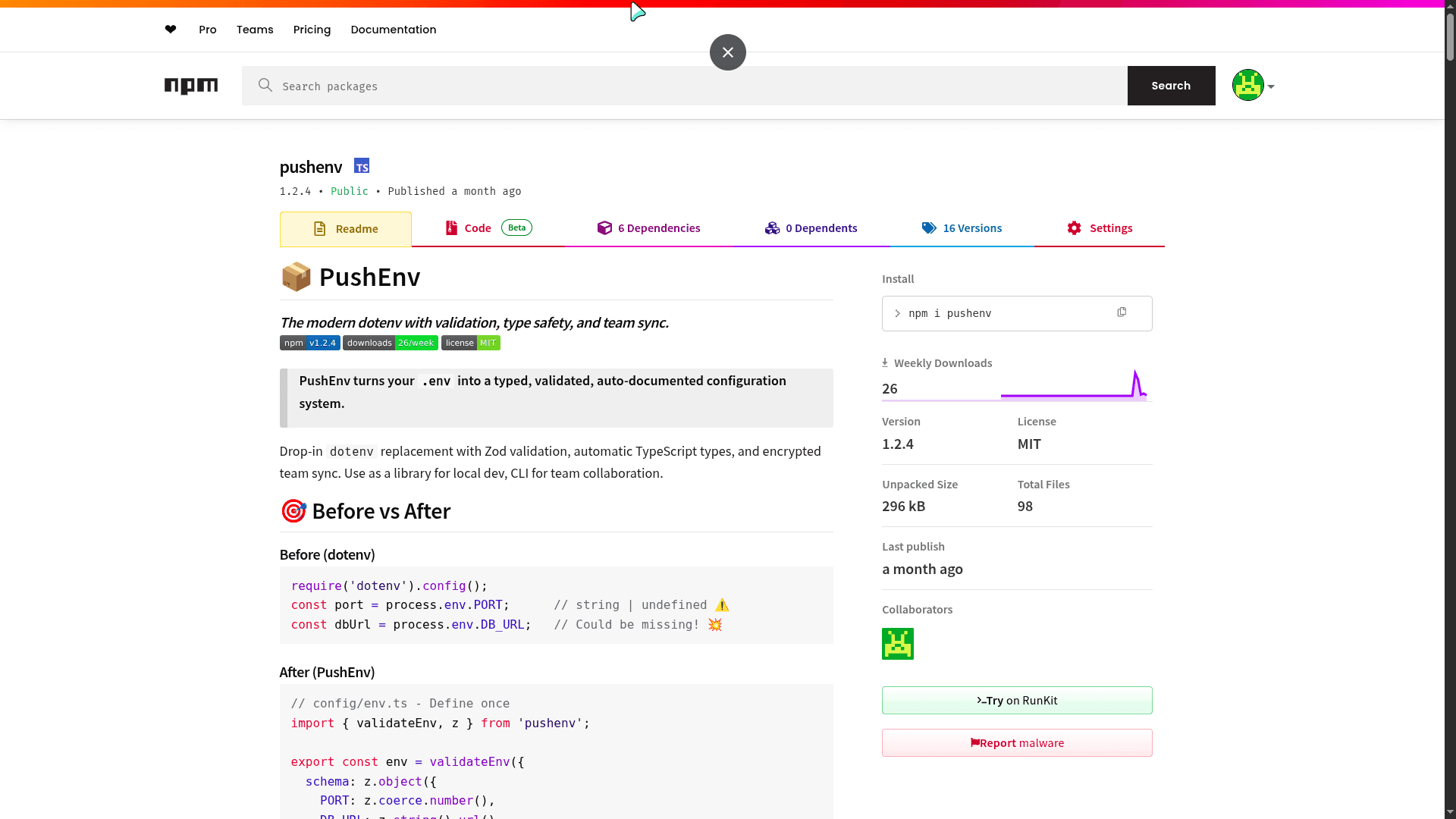Open the collaborator avatar under Collaborators

(897, 643)
